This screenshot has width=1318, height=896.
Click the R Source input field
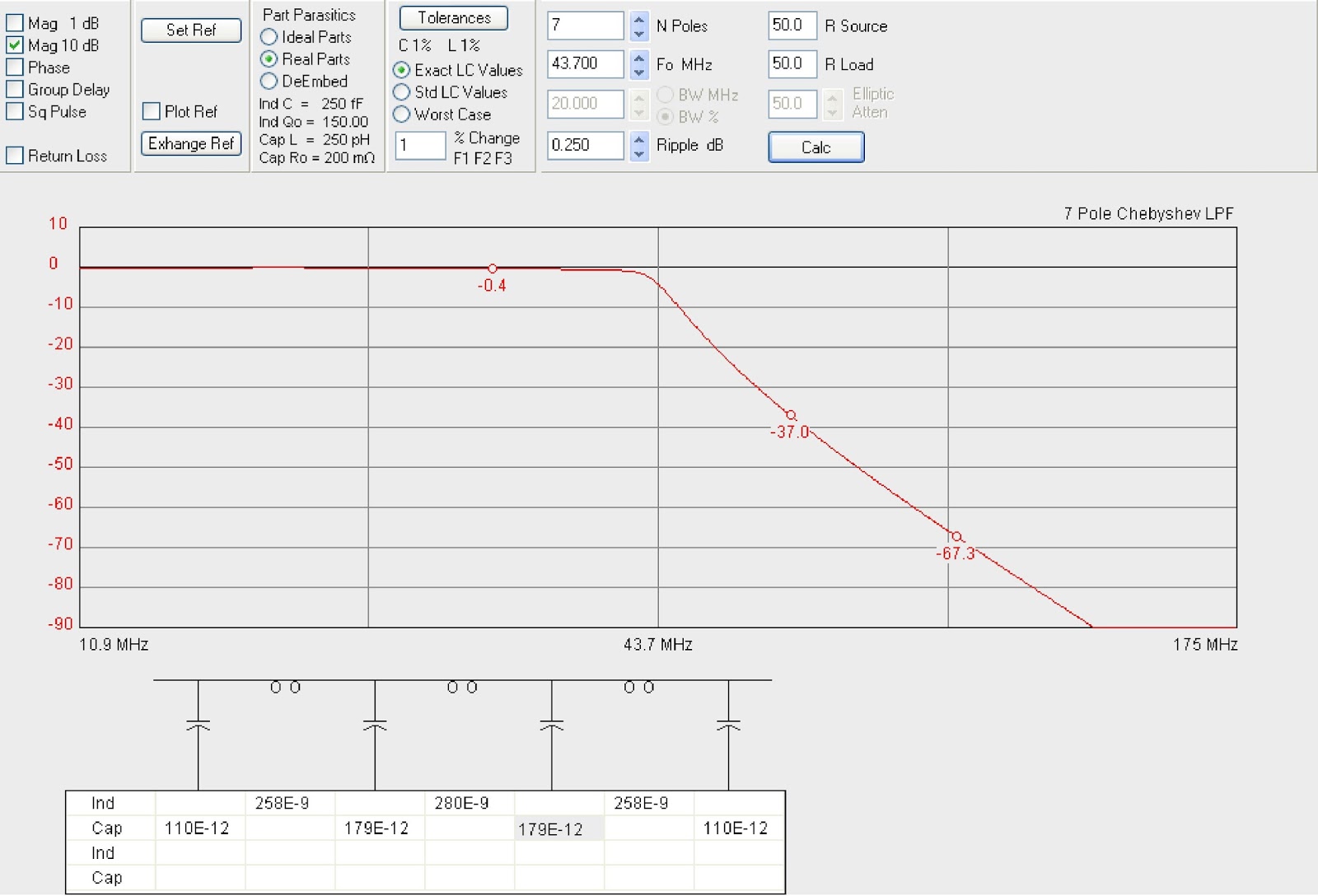tap(792, 26)
